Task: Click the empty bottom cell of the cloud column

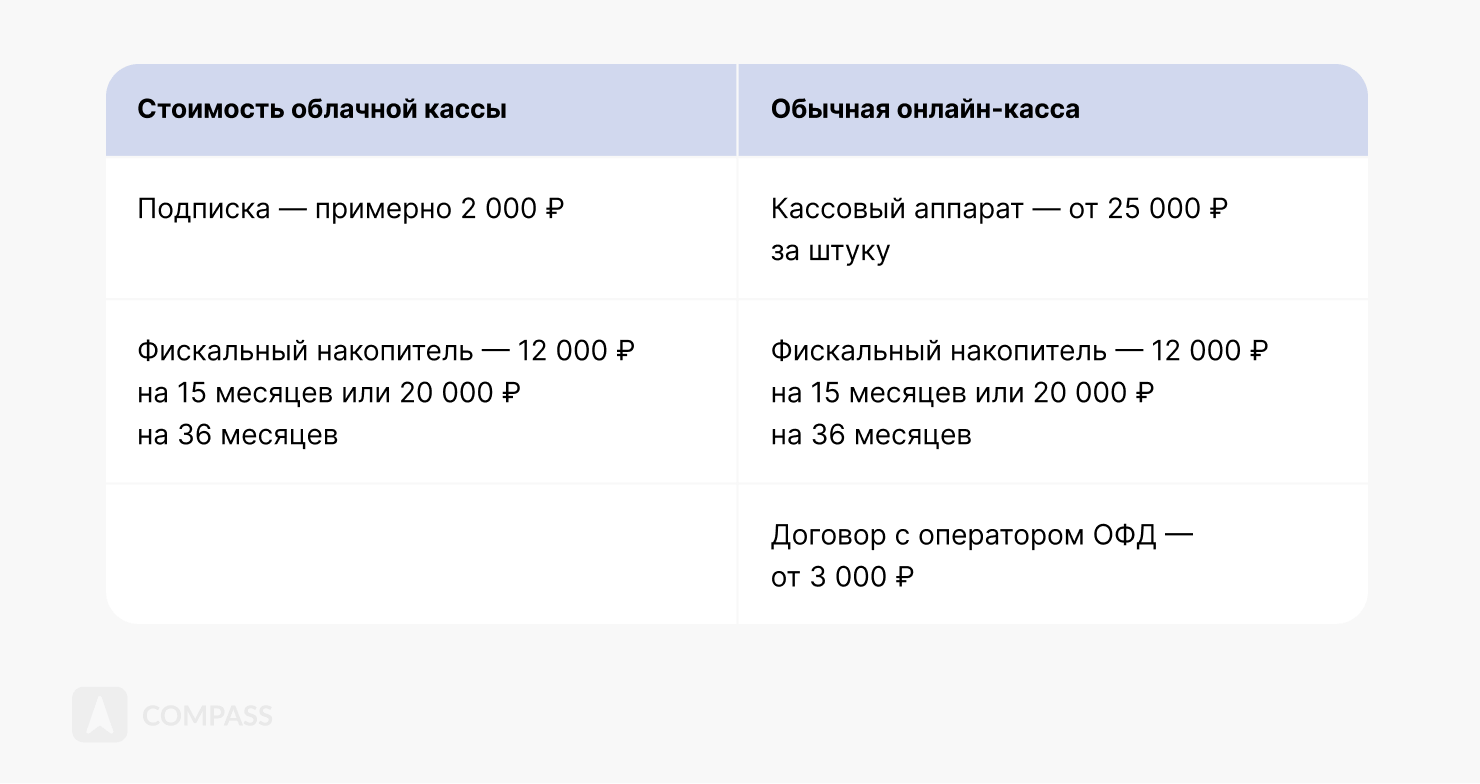Action: 421,555
